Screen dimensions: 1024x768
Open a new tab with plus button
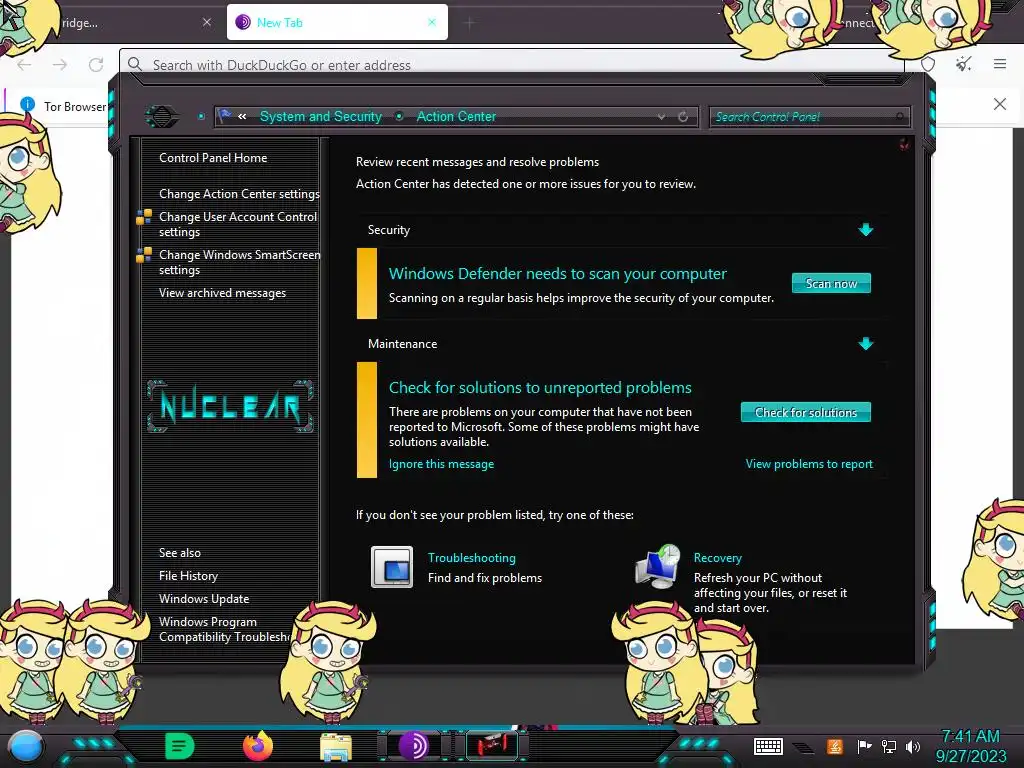[x=470, y=23]
